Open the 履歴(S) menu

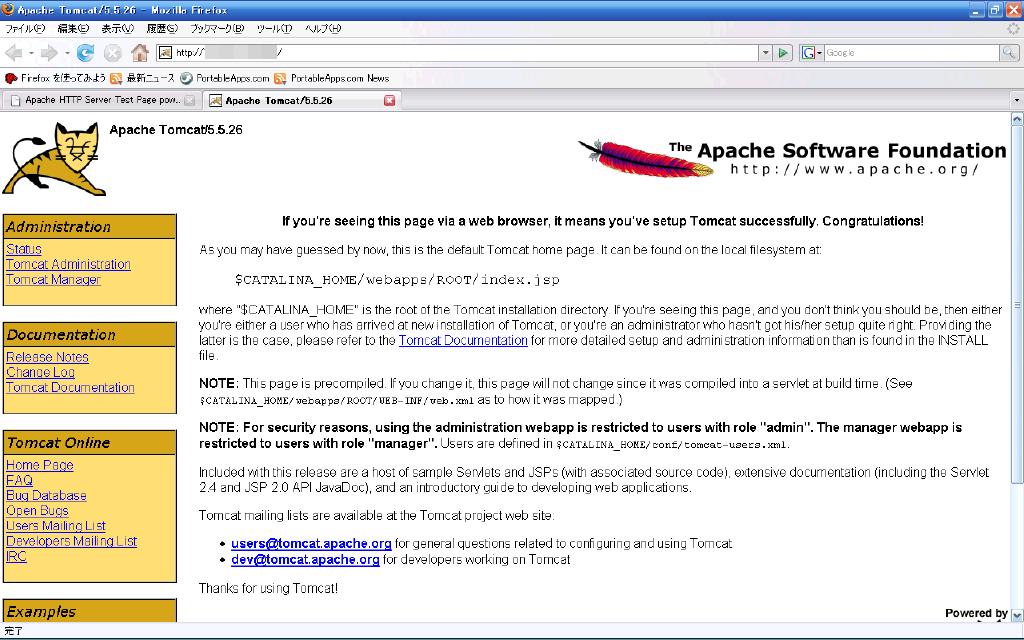161,29
